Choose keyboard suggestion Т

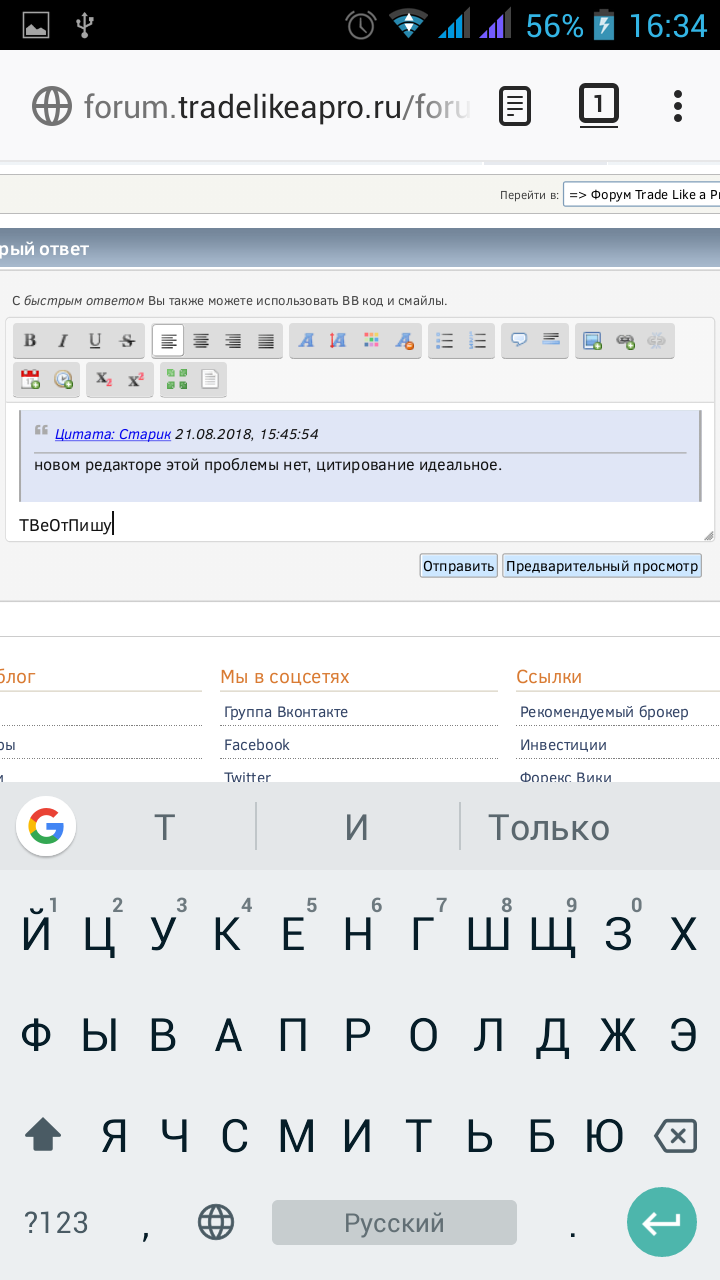[x=165, y=827]
